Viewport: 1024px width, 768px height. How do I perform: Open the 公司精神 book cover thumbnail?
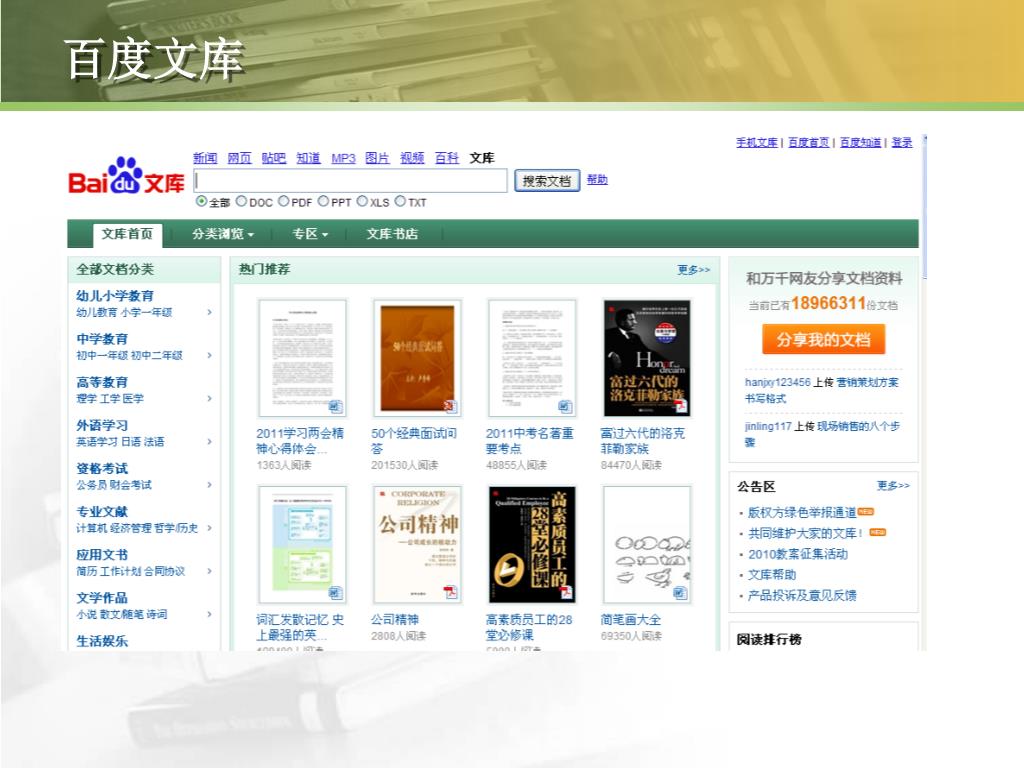tap(417, 545)
